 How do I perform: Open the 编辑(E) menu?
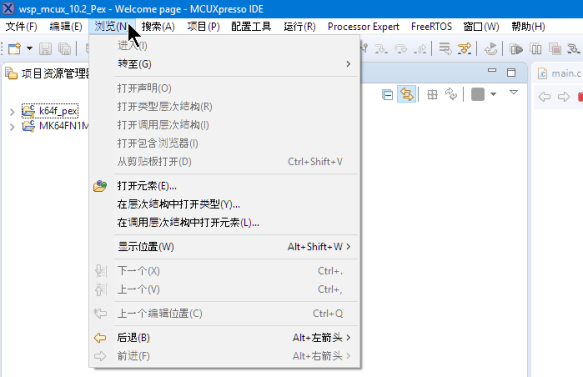[x=66, y=27]
